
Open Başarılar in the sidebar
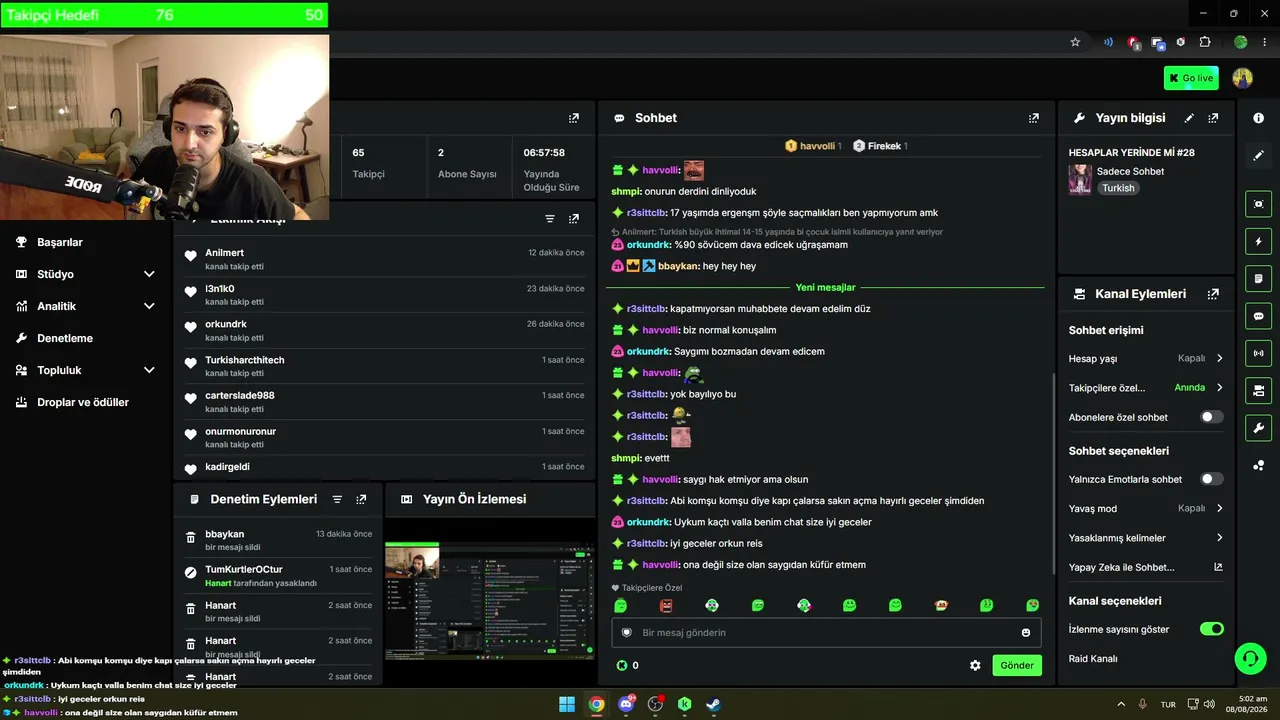click(60, 242)
